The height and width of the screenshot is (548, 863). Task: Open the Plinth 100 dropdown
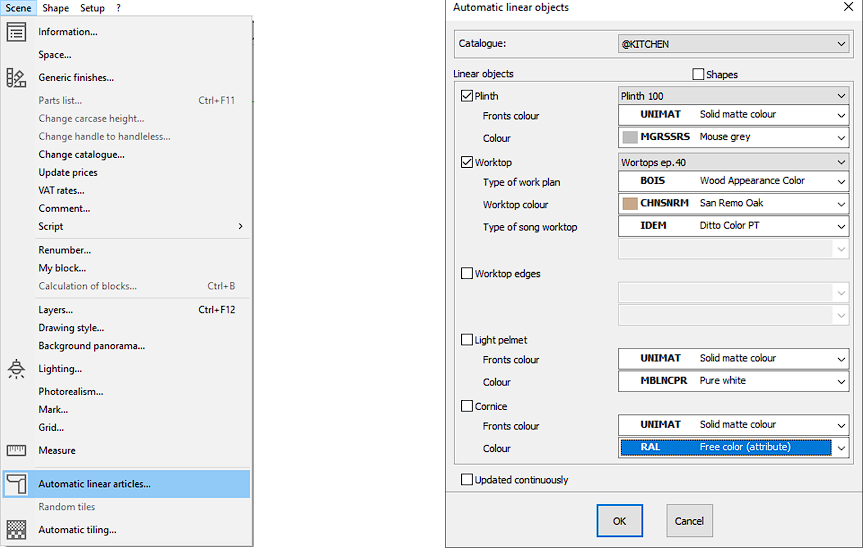pos(734,96)
